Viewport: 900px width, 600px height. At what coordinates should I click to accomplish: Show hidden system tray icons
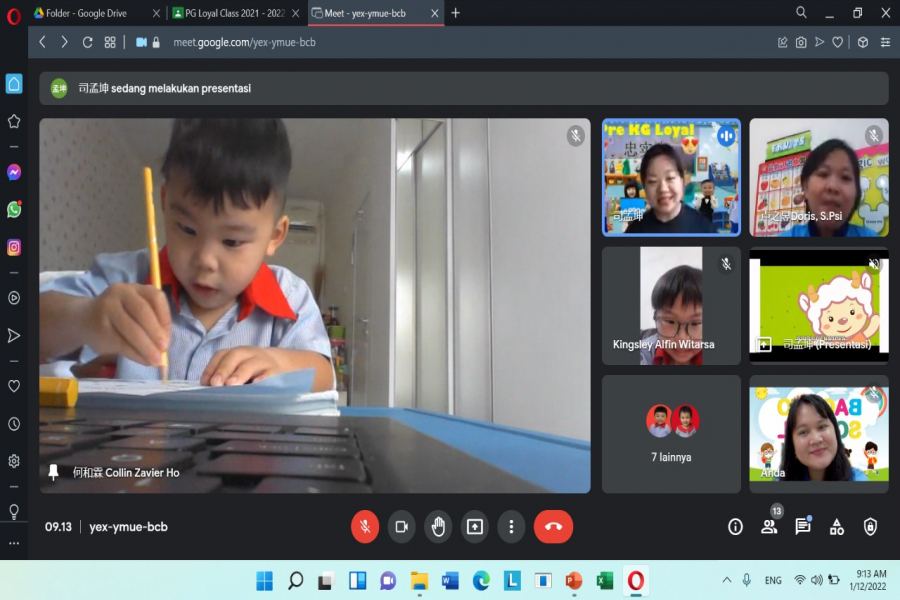[726, 580]
